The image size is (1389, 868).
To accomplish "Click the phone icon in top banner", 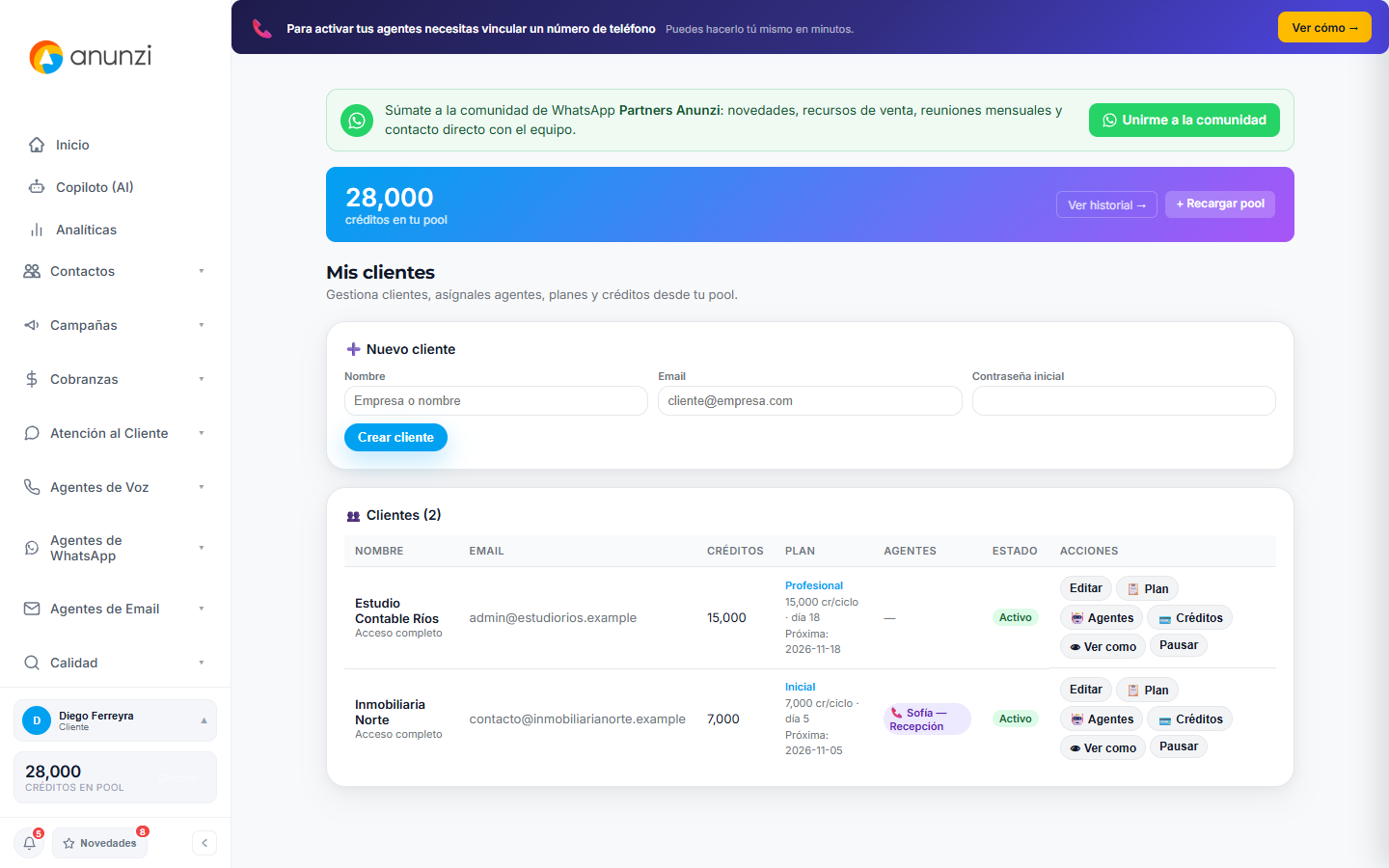I will [x=262, y=28].
